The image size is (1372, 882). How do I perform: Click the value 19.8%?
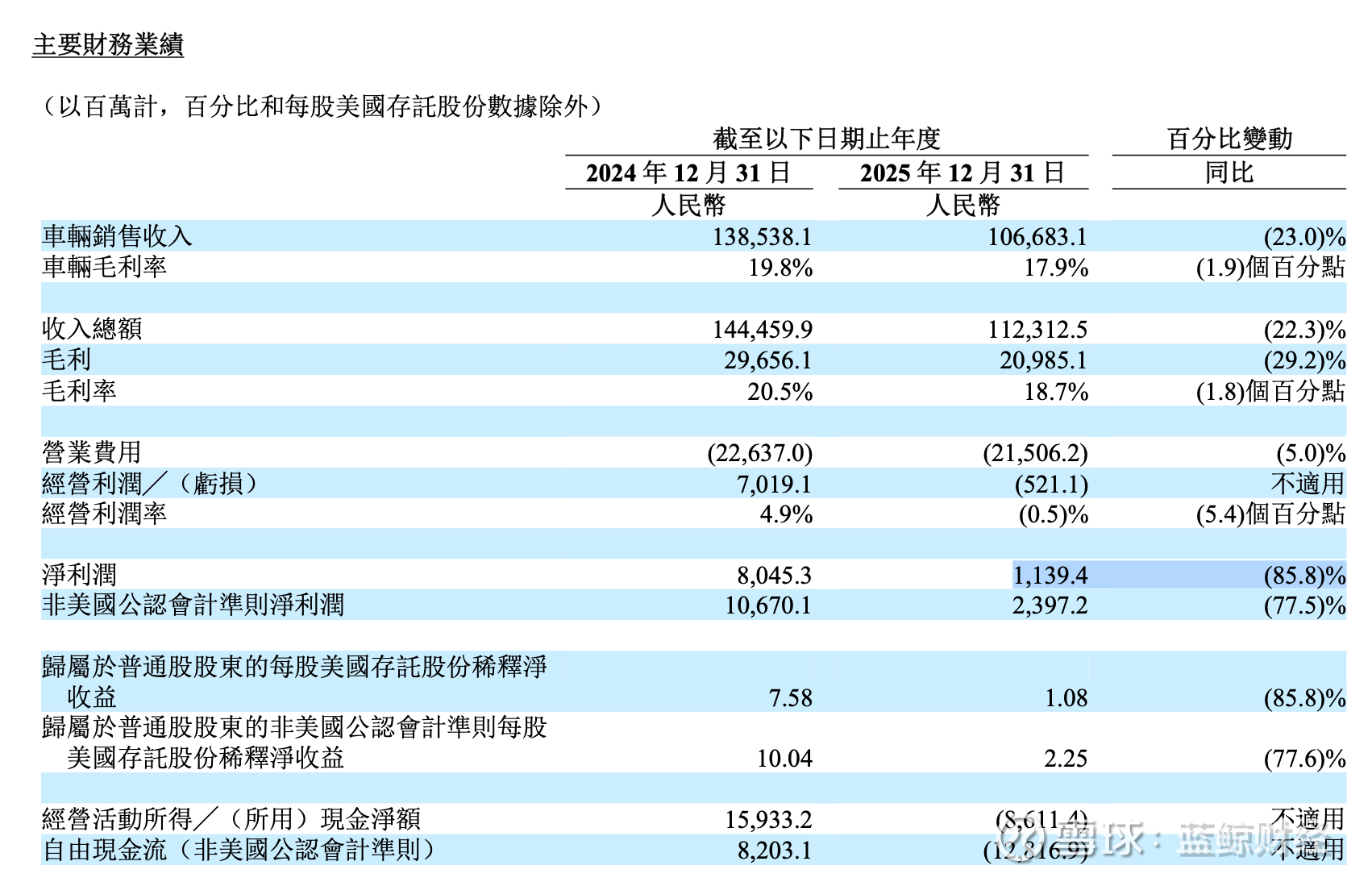(780, 268)
